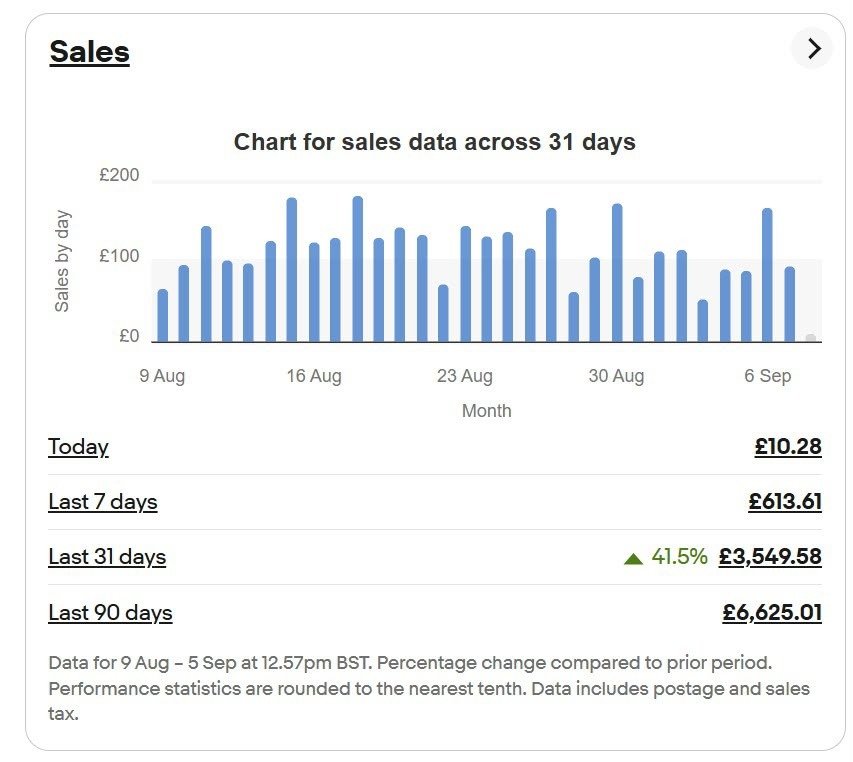Open the Last 31 days link
853x762 pixels.
point(107,557)
